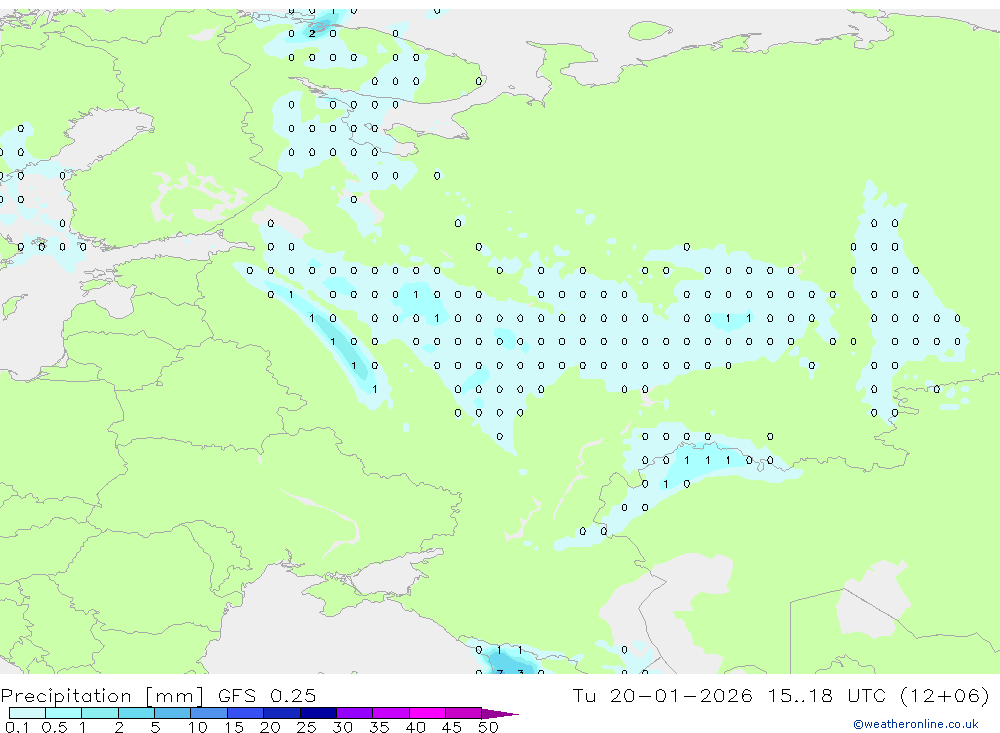Image resolution: width=1000 pixels, height=733 pixels.
Task: Choose the 20–25 mm legend color swatch
Action: point(282,713)
